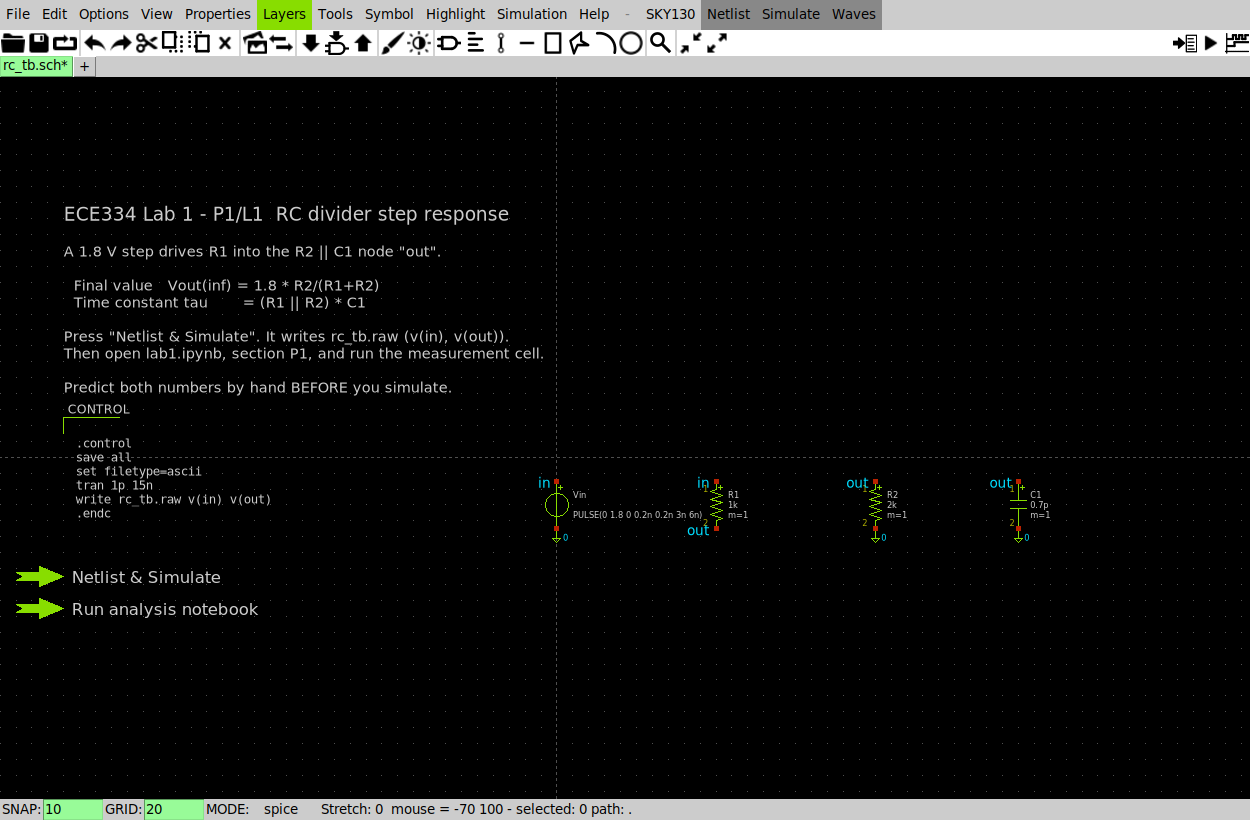Viewport: 1250px width, 820px height.
Task: Click the Pop up-arrow icon
Action: 363,43
